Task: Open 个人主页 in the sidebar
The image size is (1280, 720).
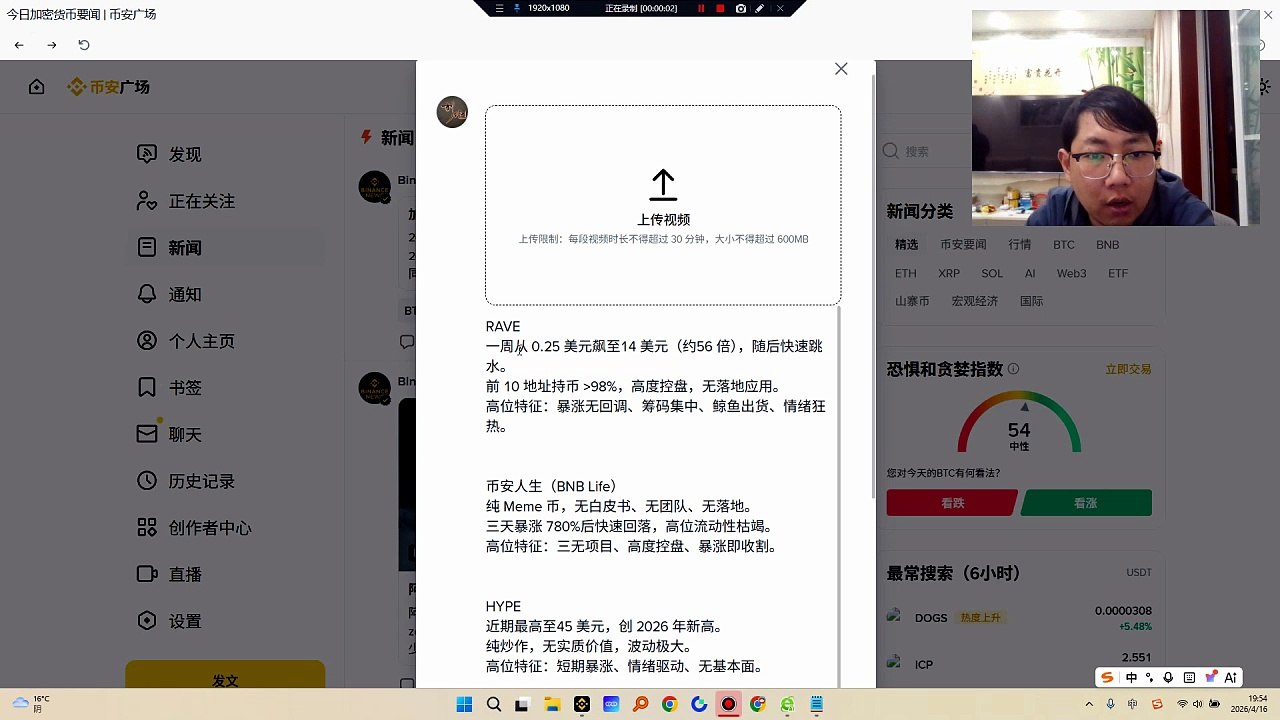Action: [x=186, y=341]
